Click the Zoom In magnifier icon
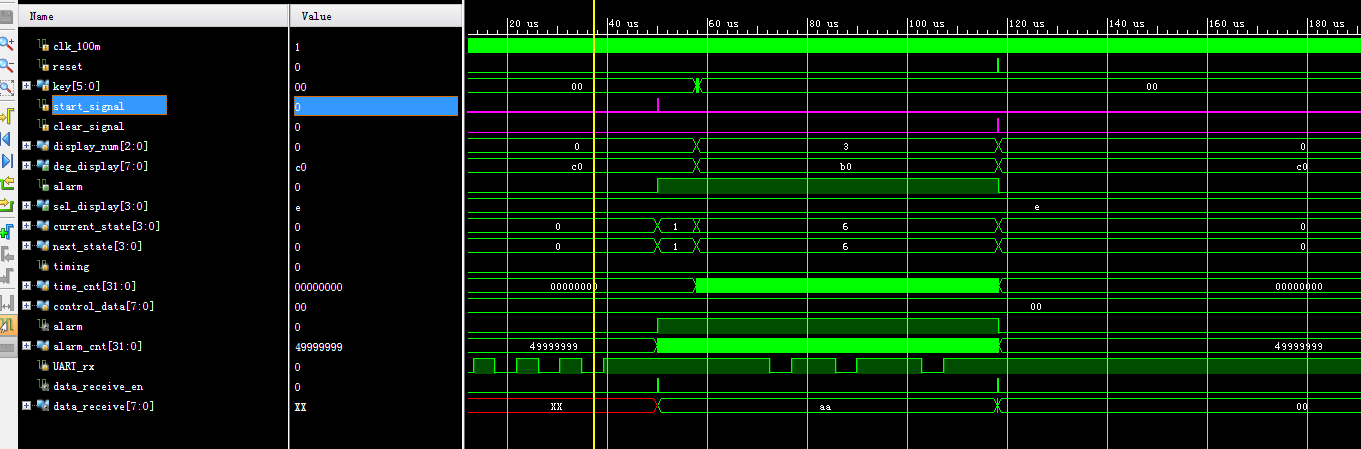This screenshot has width=1361, height=449. (6, 43)
